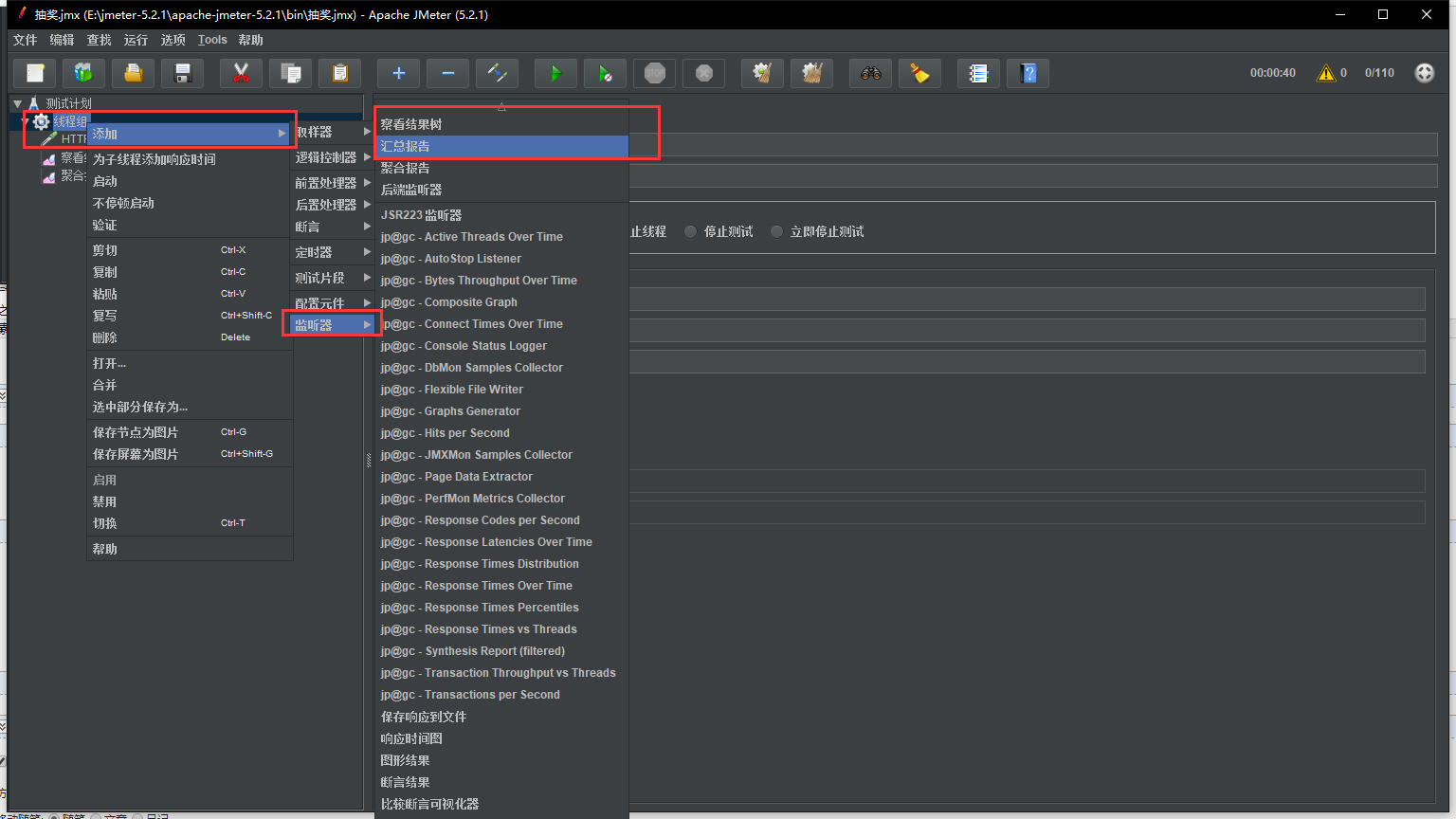
Task: Open the Templates toolbar icon
Action: pyautogui.click(x=83, y=73)
